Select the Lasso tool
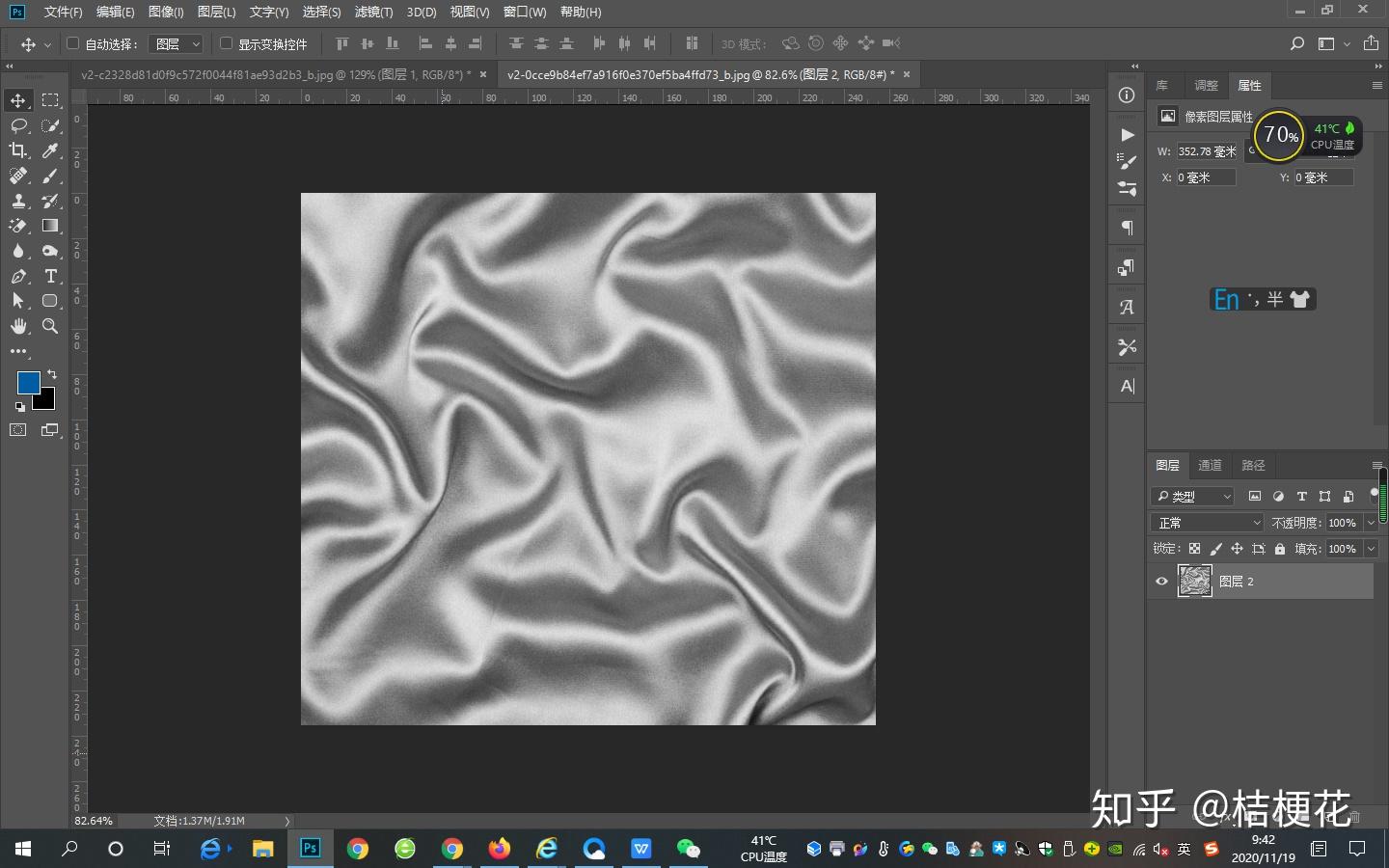This screenshot has width=1389, height=868. pyautogui.click(x=18, y=125)
